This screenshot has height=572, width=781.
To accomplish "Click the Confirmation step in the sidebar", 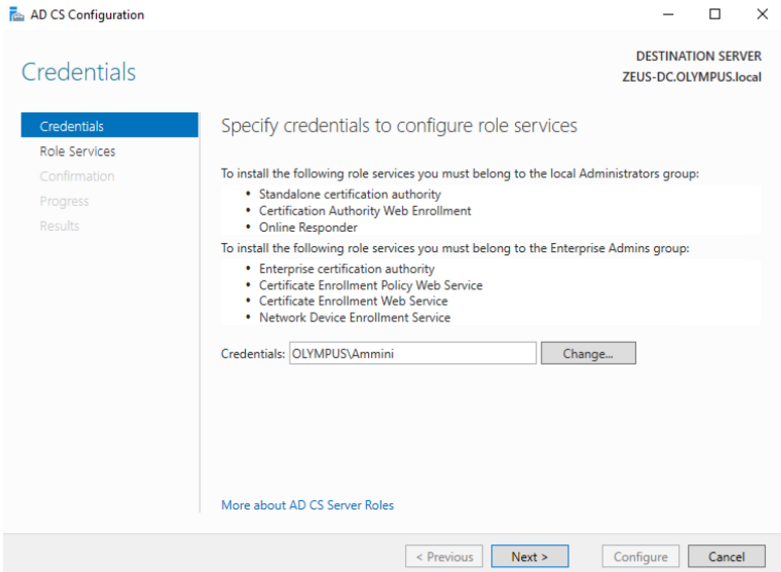I will pos(77,176).
